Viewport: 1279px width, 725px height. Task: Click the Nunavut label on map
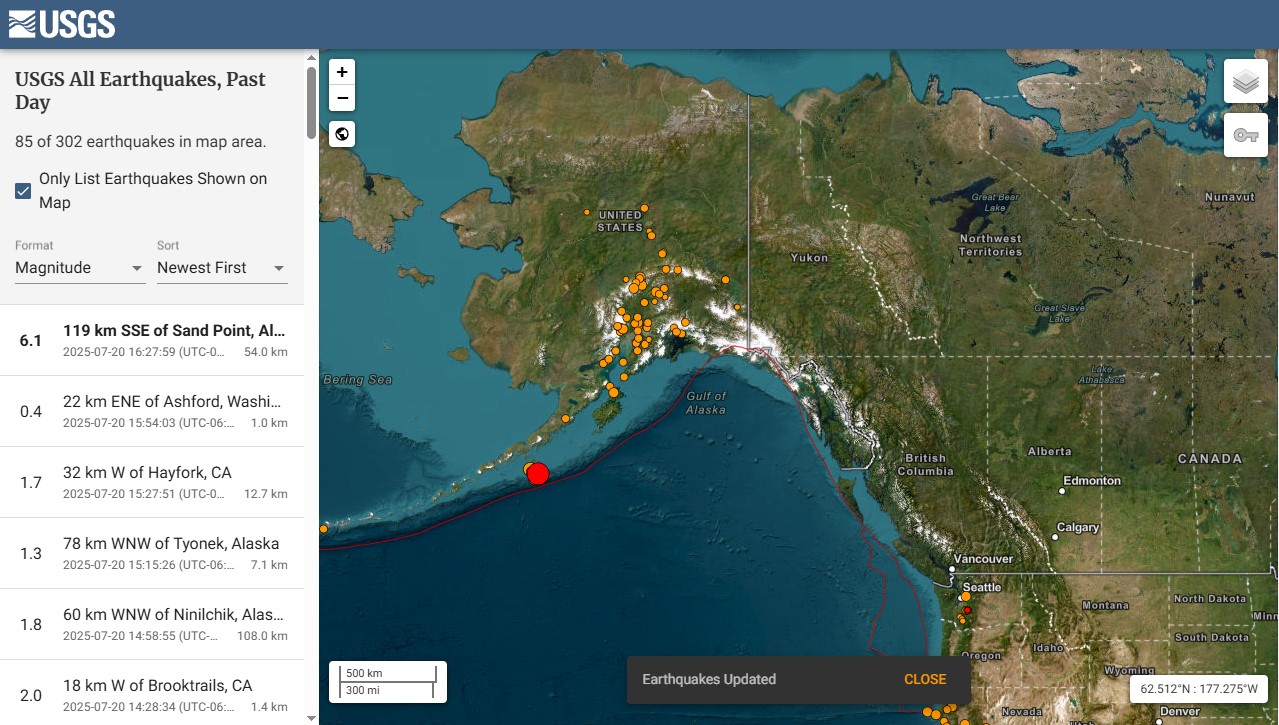point(1230,197)
